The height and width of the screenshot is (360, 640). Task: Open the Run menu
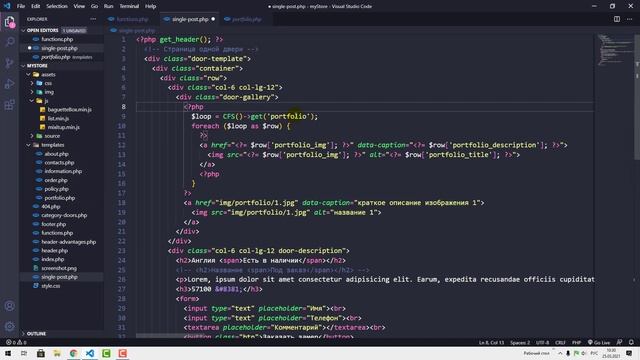pos(109,6)
